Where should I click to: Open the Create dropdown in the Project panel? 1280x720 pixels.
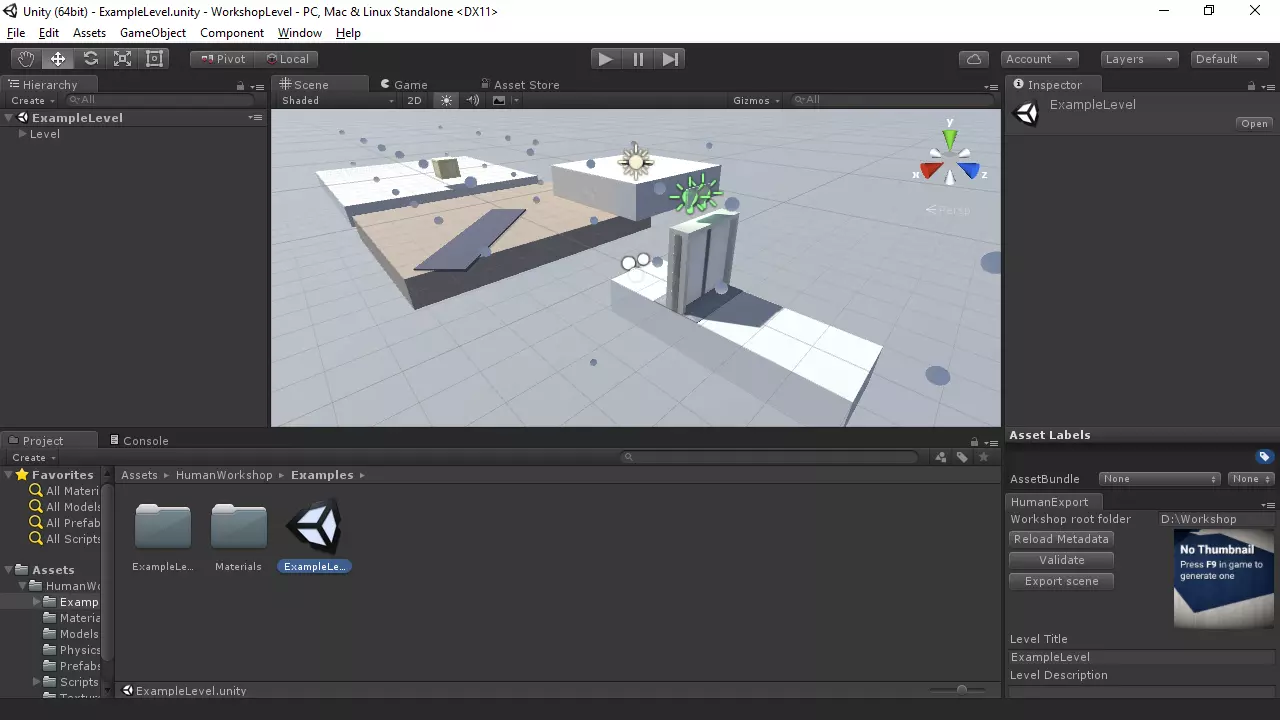pos(32,458)
